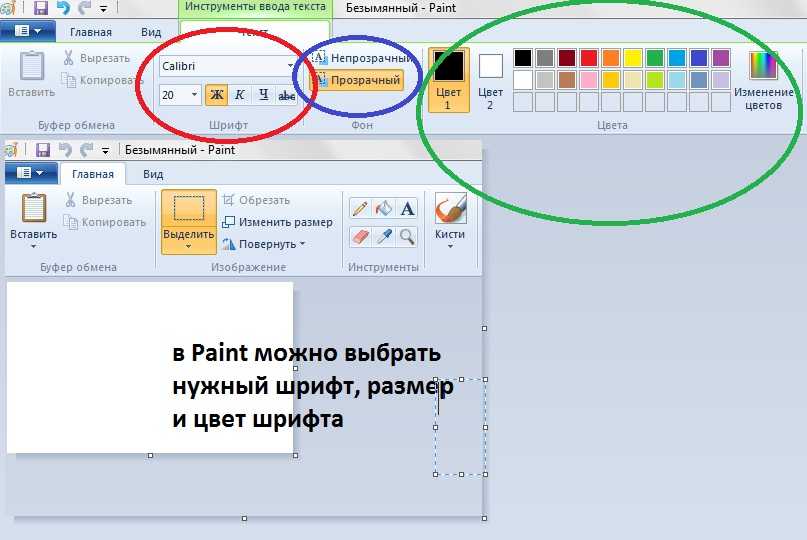Pick the pink color swatch
The image size is (807, 540).
tap(588, 80)
